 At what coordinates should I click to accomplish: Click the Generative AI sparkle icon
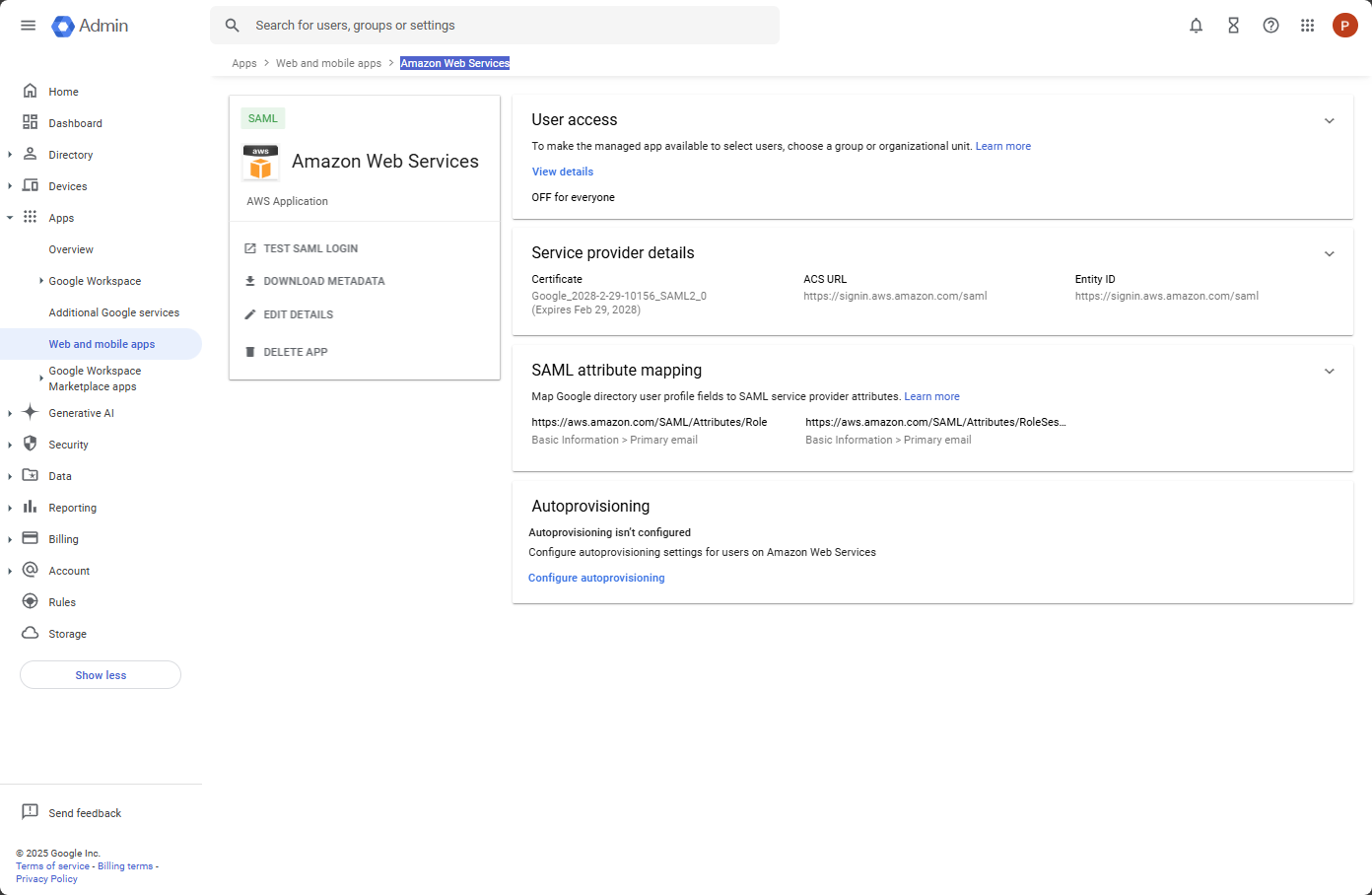pos(31,412)
